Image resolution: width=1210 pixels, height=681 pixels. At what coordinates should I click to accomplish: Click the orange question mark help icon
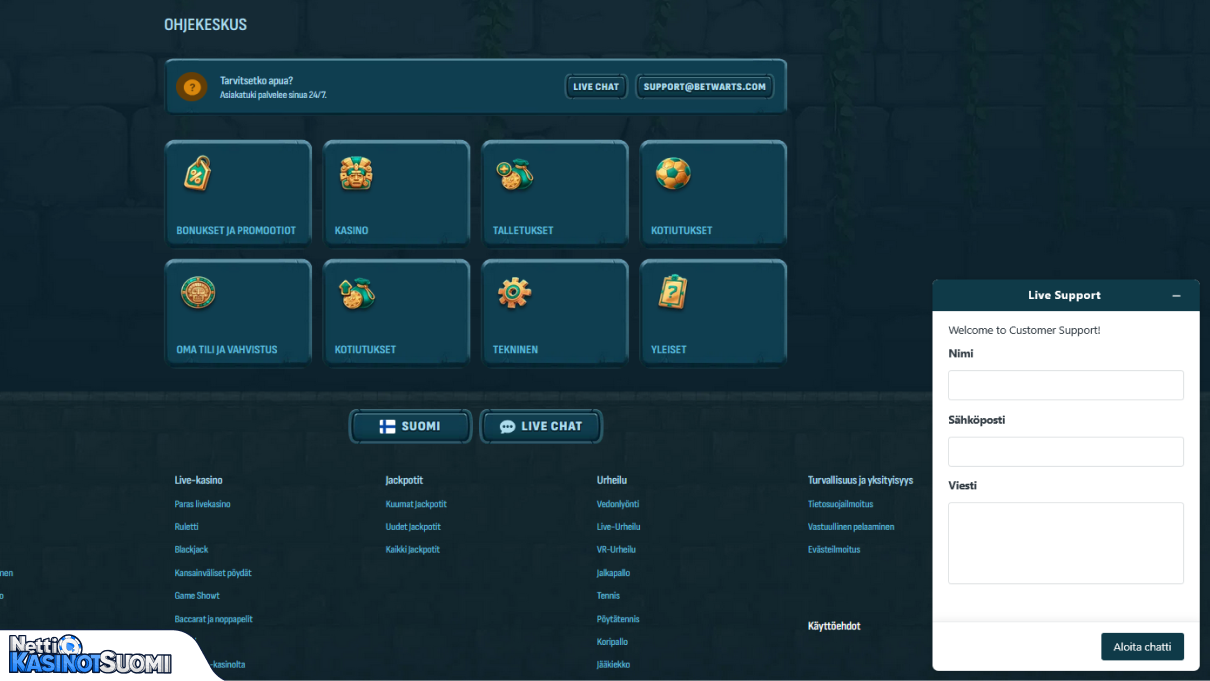point(192,87)
